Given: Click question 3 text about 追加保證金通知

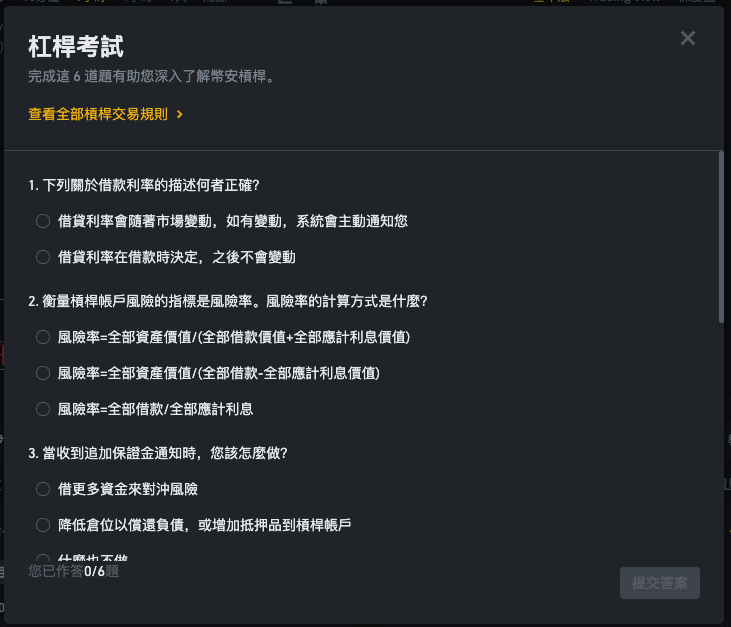Looking at the screenshot, I should click(x=158, y=453).
